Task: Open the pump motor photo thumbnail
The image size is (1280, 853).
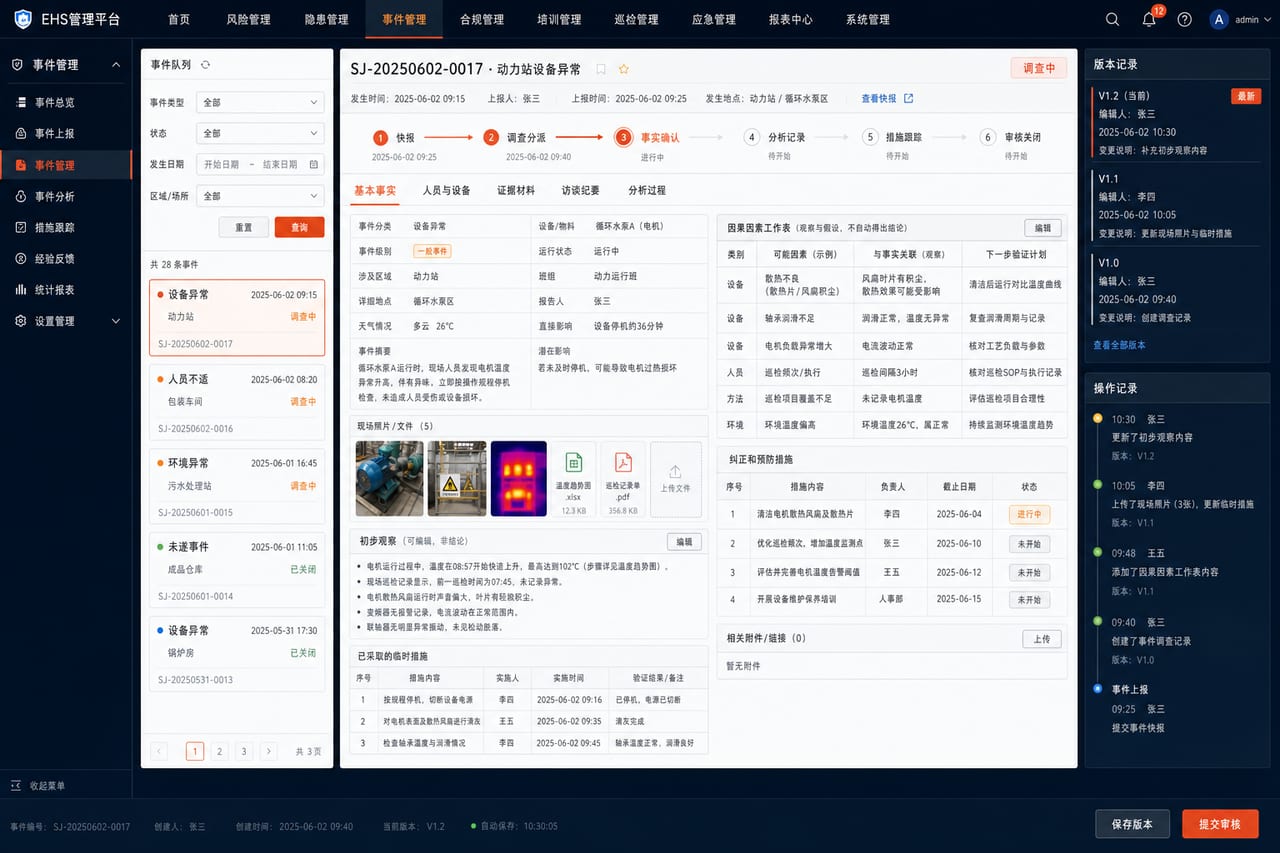Action: [389, 479]
